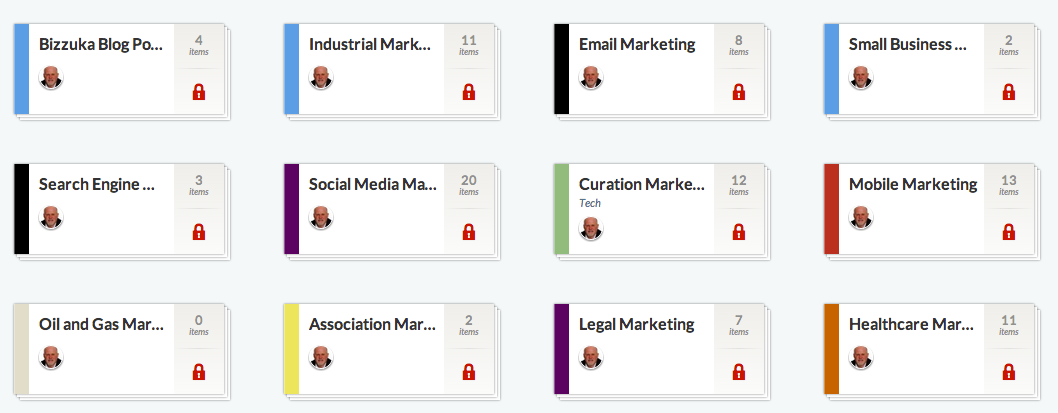Click the lock icon on Mobile Marketing card
Image resolution: width=1058 pixels, height=413 pixels.
click(x=1008, y=231)
